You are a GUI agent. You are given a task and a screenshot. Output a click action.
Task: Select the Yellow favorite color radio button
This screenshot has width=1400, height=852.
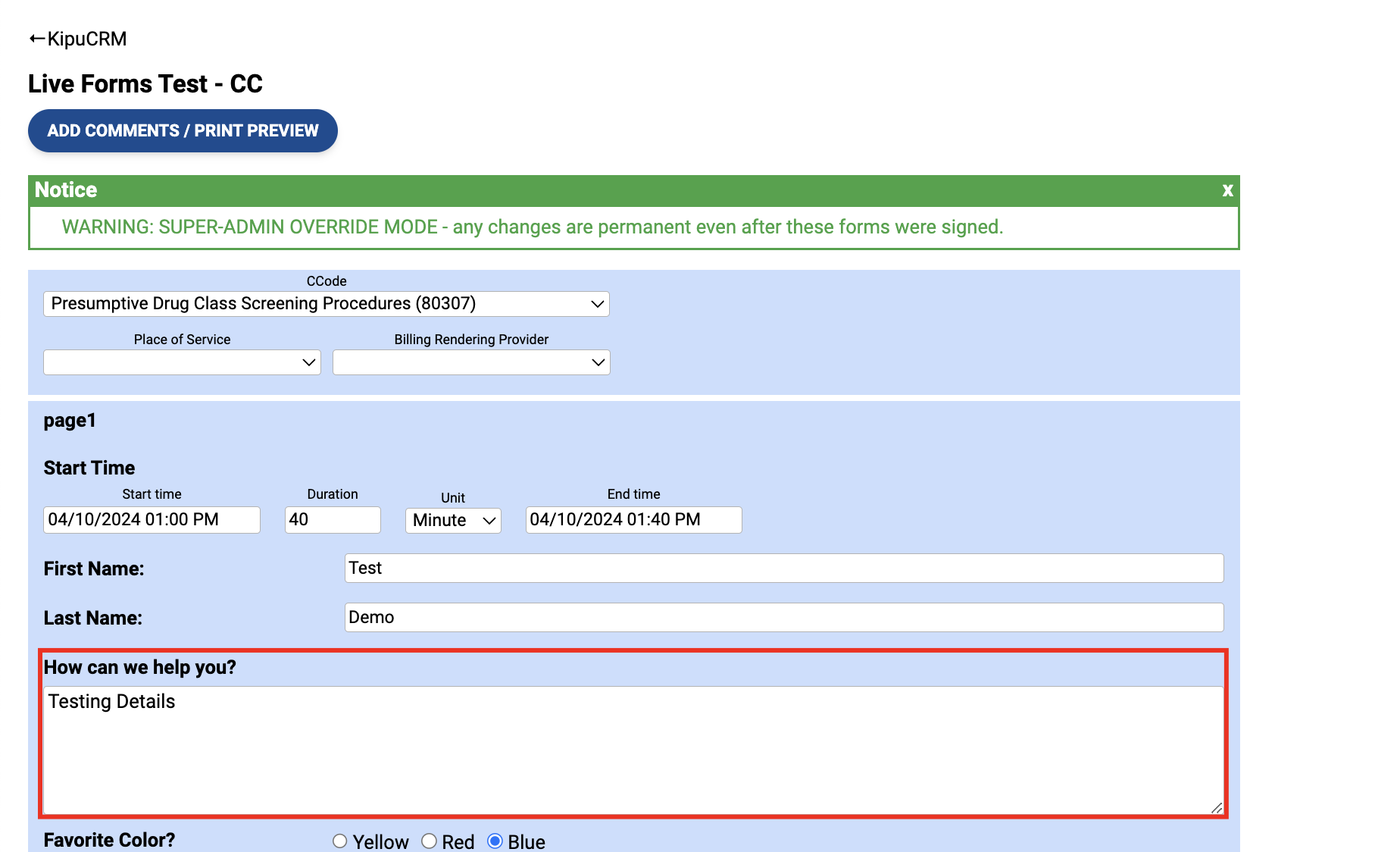tap(340, 841)
